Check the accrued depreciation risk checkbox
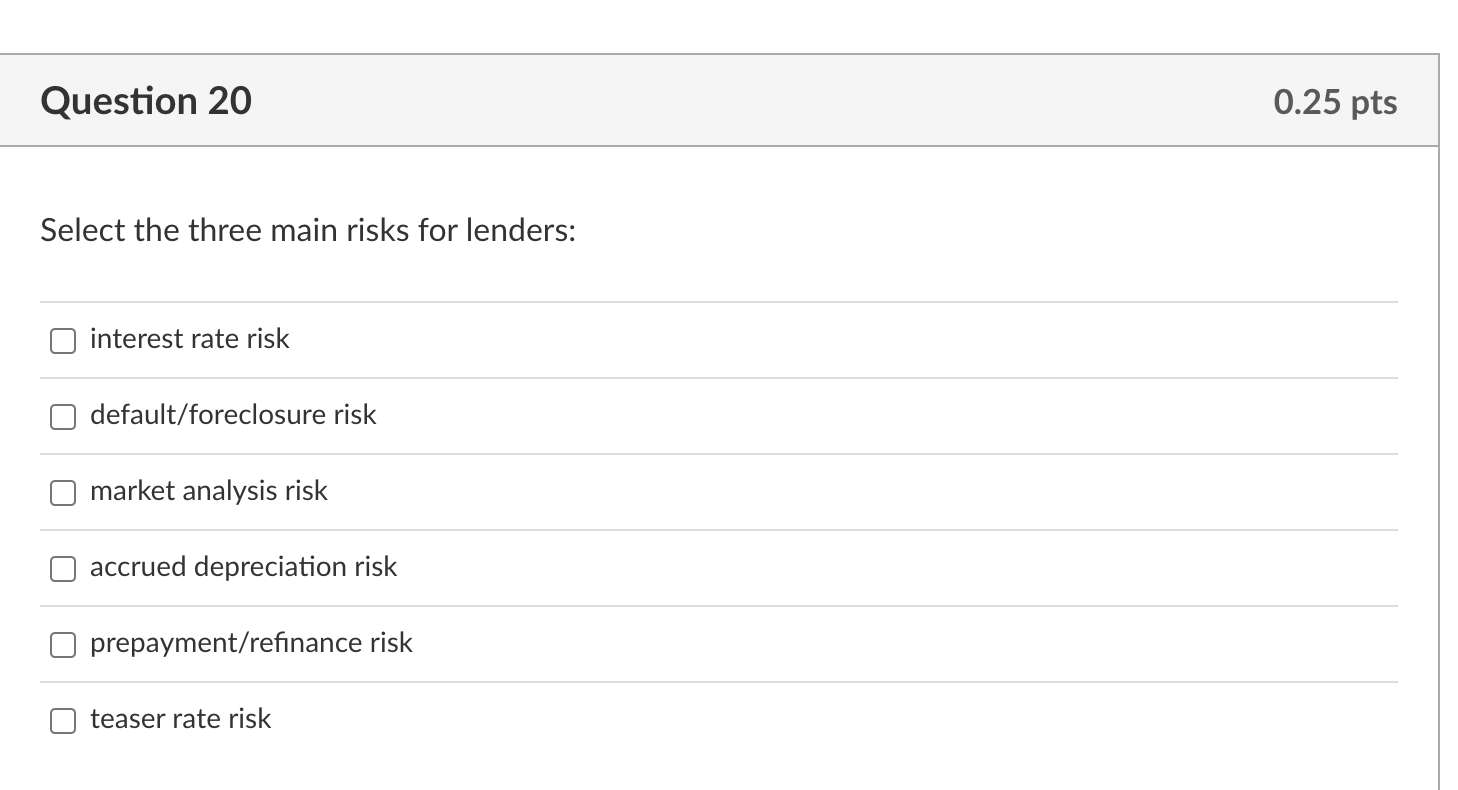 pos(62,568)
